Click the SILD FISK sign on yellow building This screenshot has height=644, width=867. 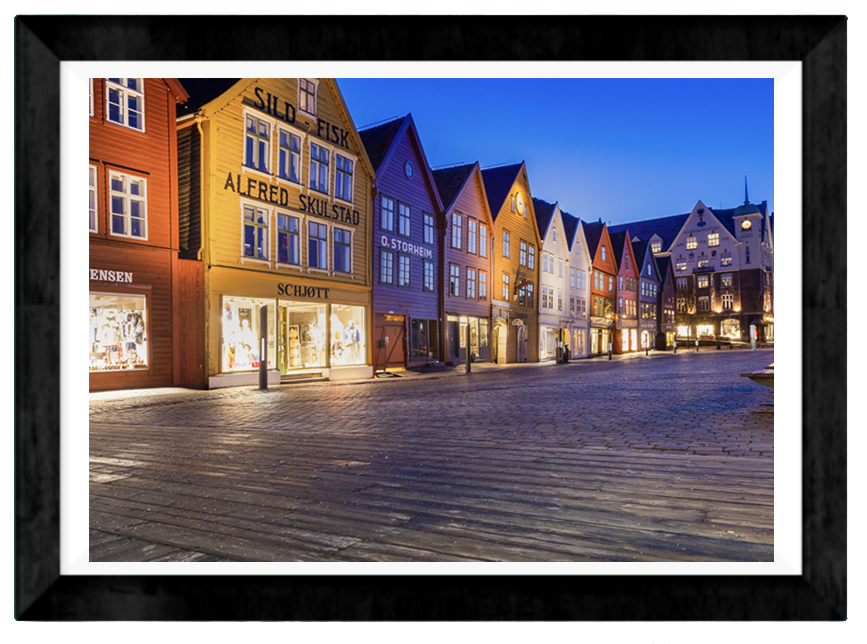point(301,117)
